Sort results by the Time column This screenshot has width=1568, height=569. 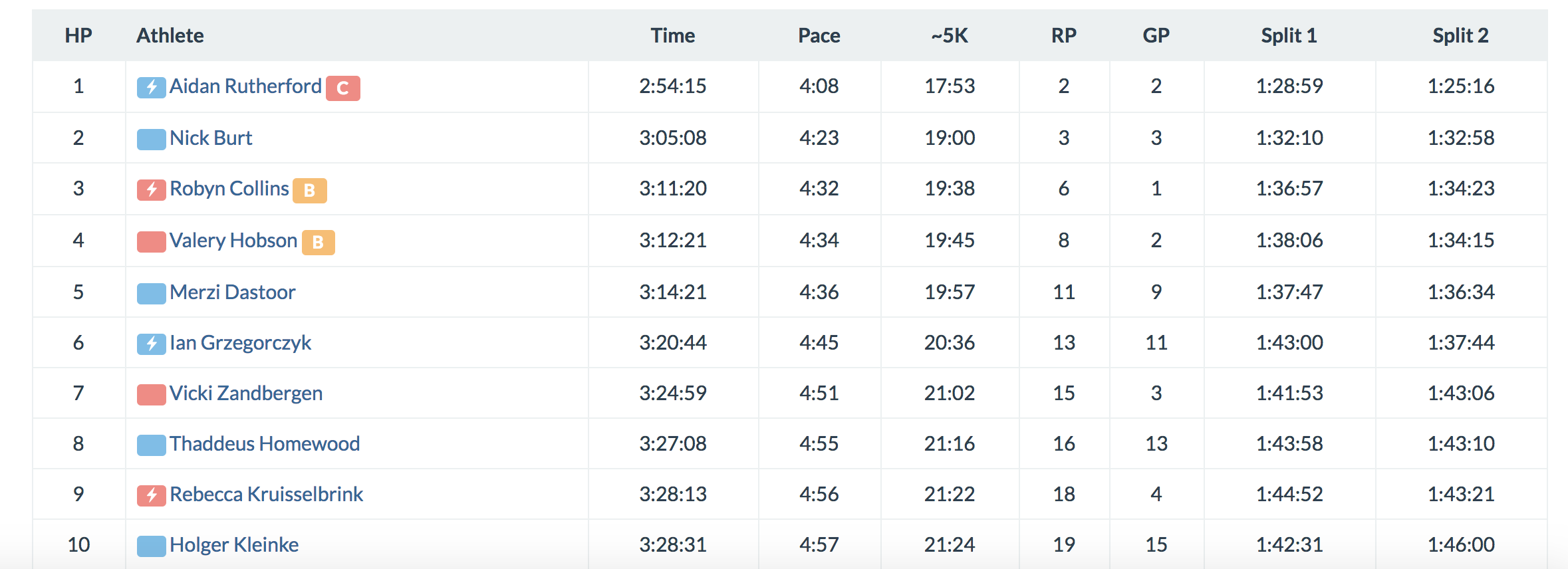pos(672,35)
